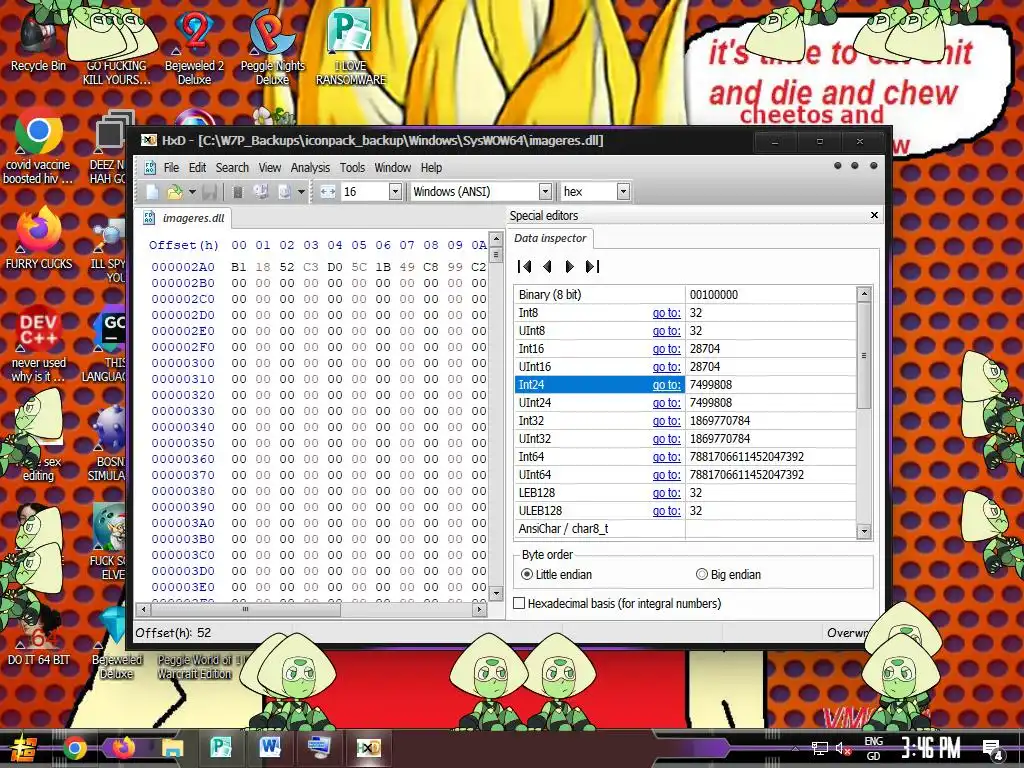Select the Firefox desktop shortcut

(x=38, y=238)
